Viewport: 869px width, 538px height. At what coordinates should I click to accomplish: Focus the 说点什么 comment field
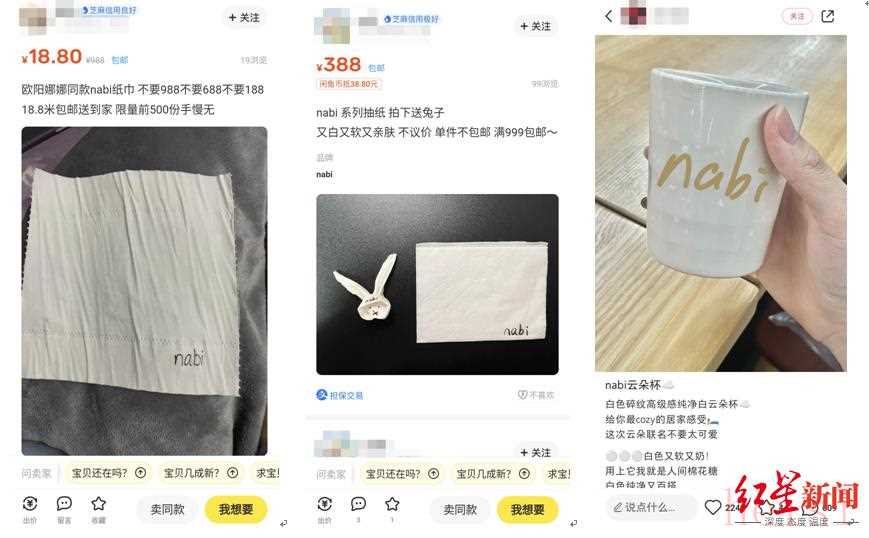tap(651, 507)
